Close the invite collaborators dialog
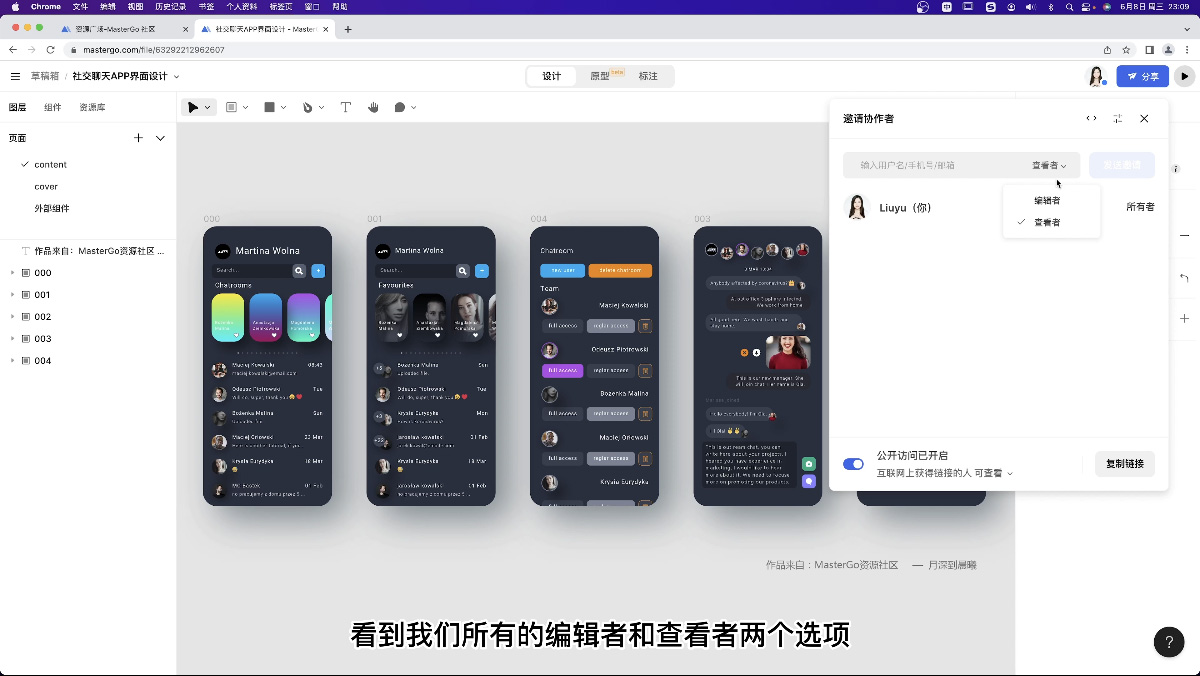The height and width of the screenshot is (676, 1200). coord(1144,118)
